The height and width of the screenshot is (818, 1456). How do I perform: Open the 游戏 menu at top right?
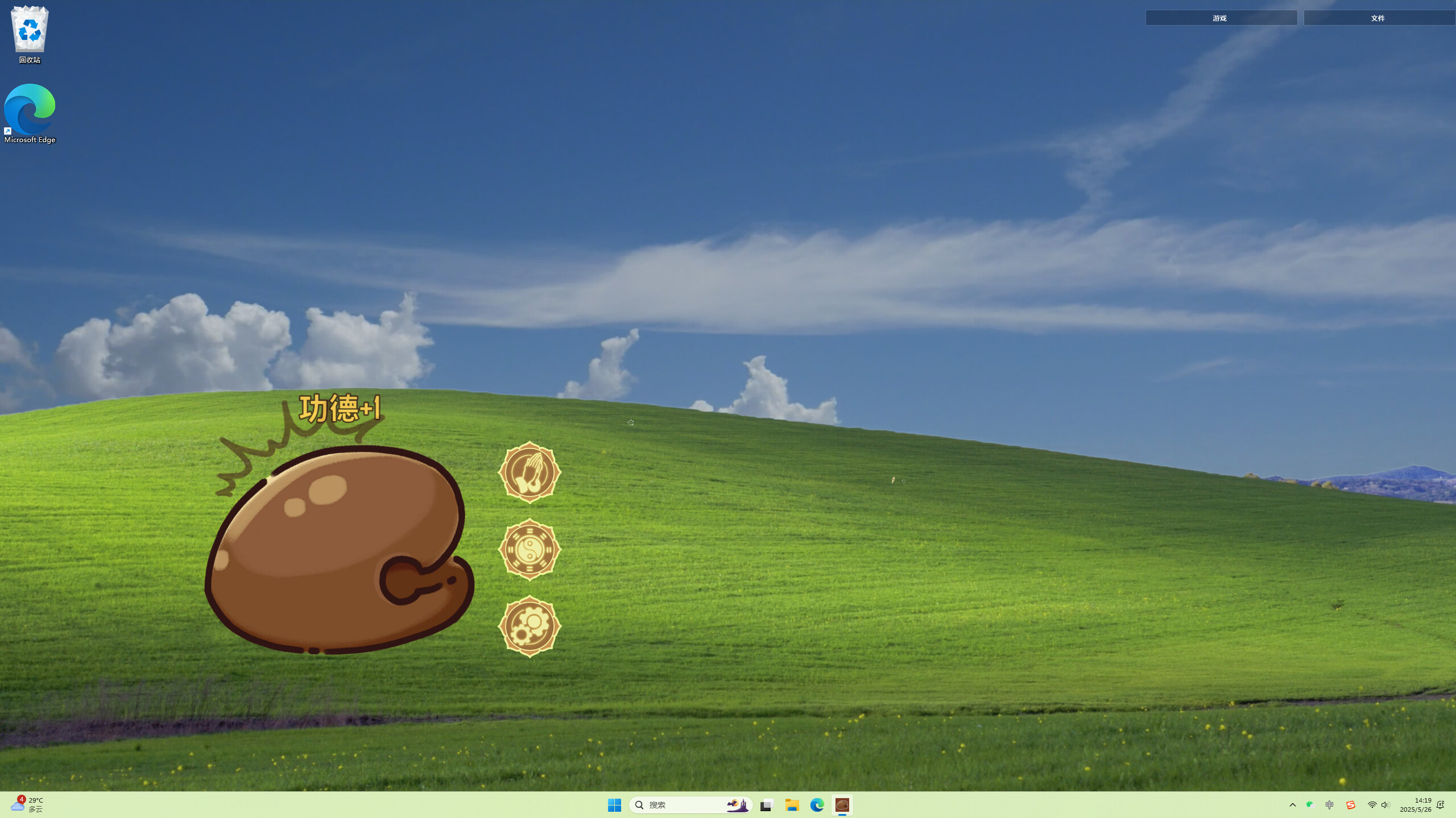[x=1221, y=18]
